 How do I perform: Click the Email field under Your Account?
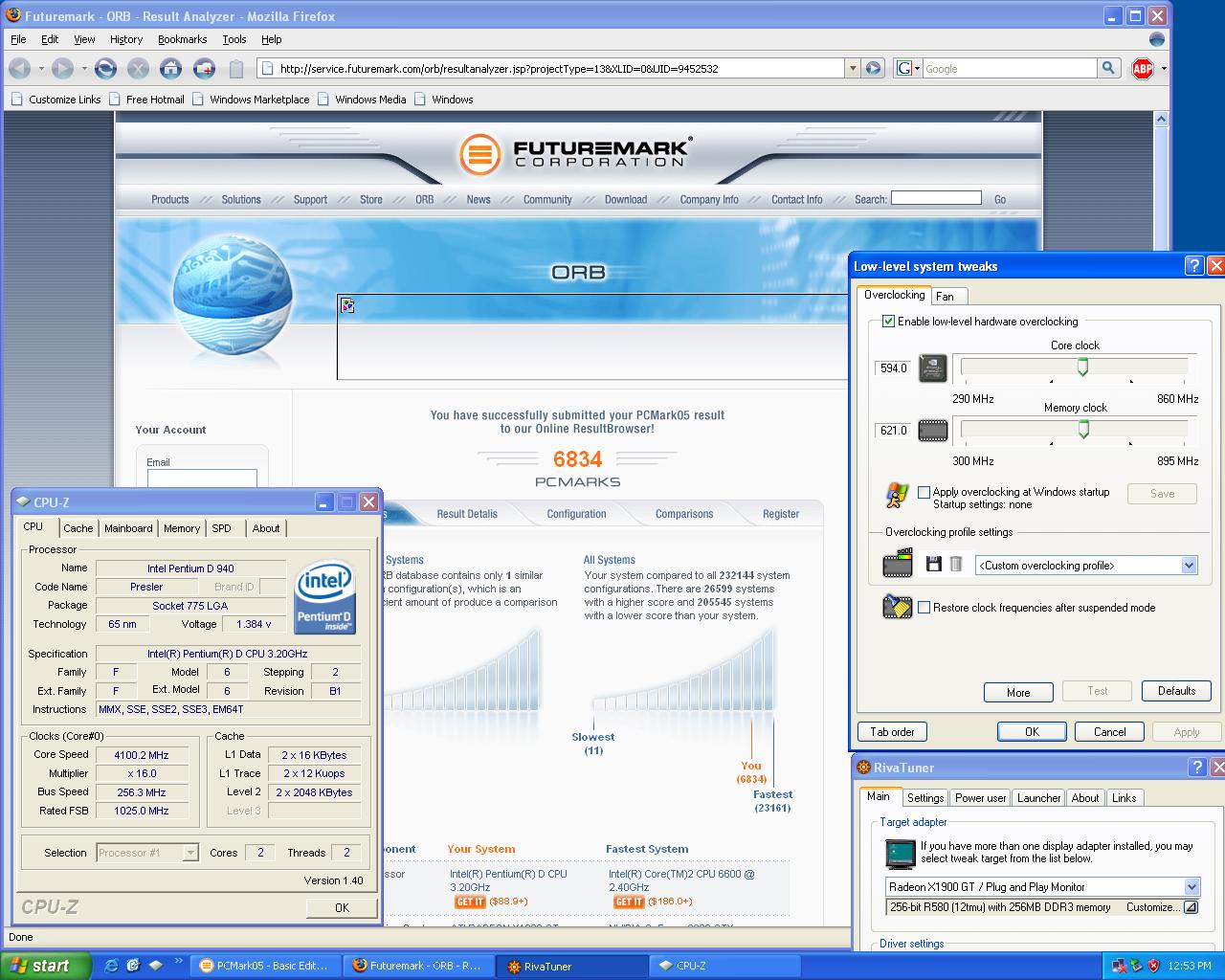pyautogui.click(x=202, y=478)
